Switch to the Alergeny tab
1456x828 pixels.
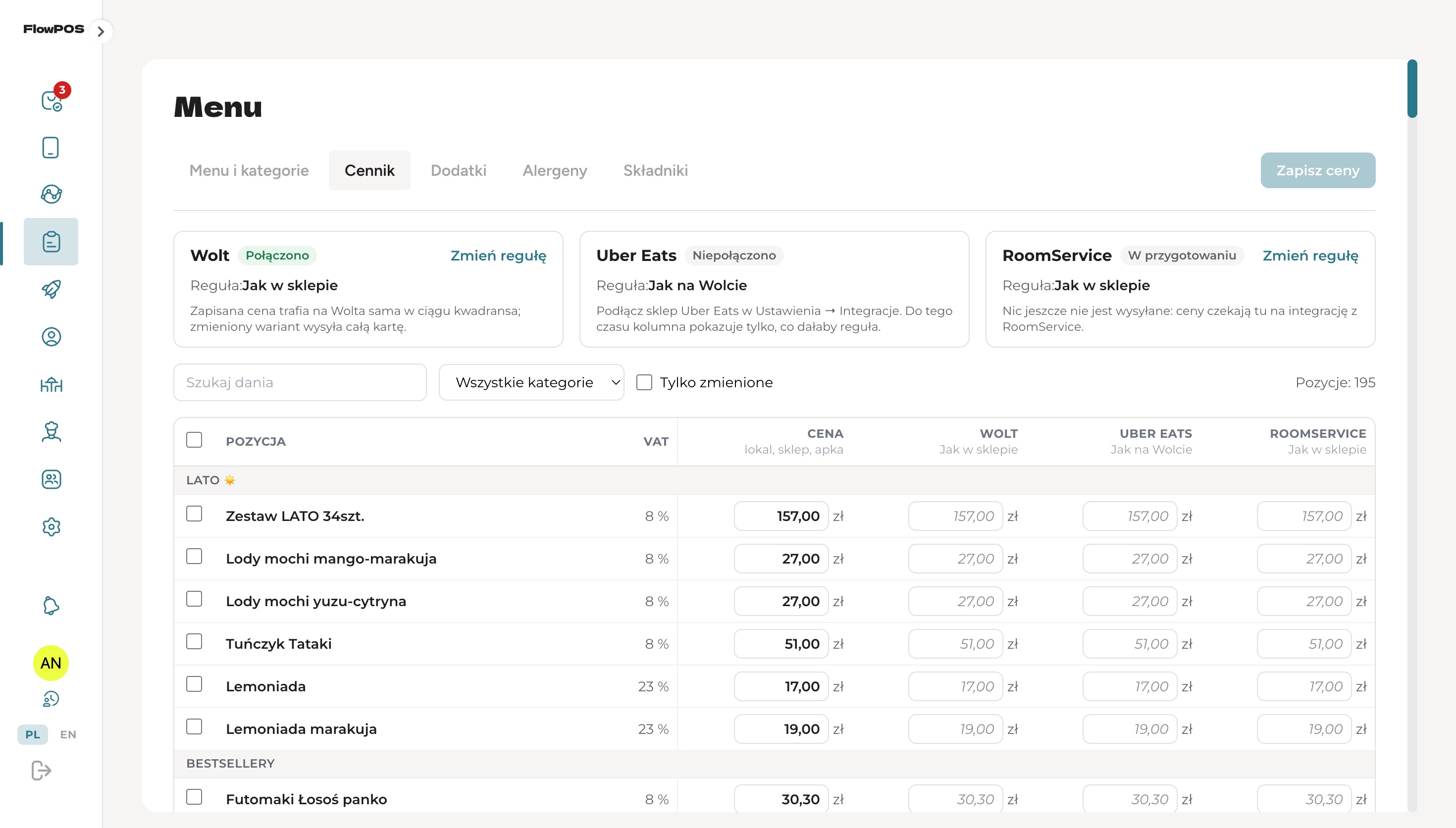click(x=554, y=171)
